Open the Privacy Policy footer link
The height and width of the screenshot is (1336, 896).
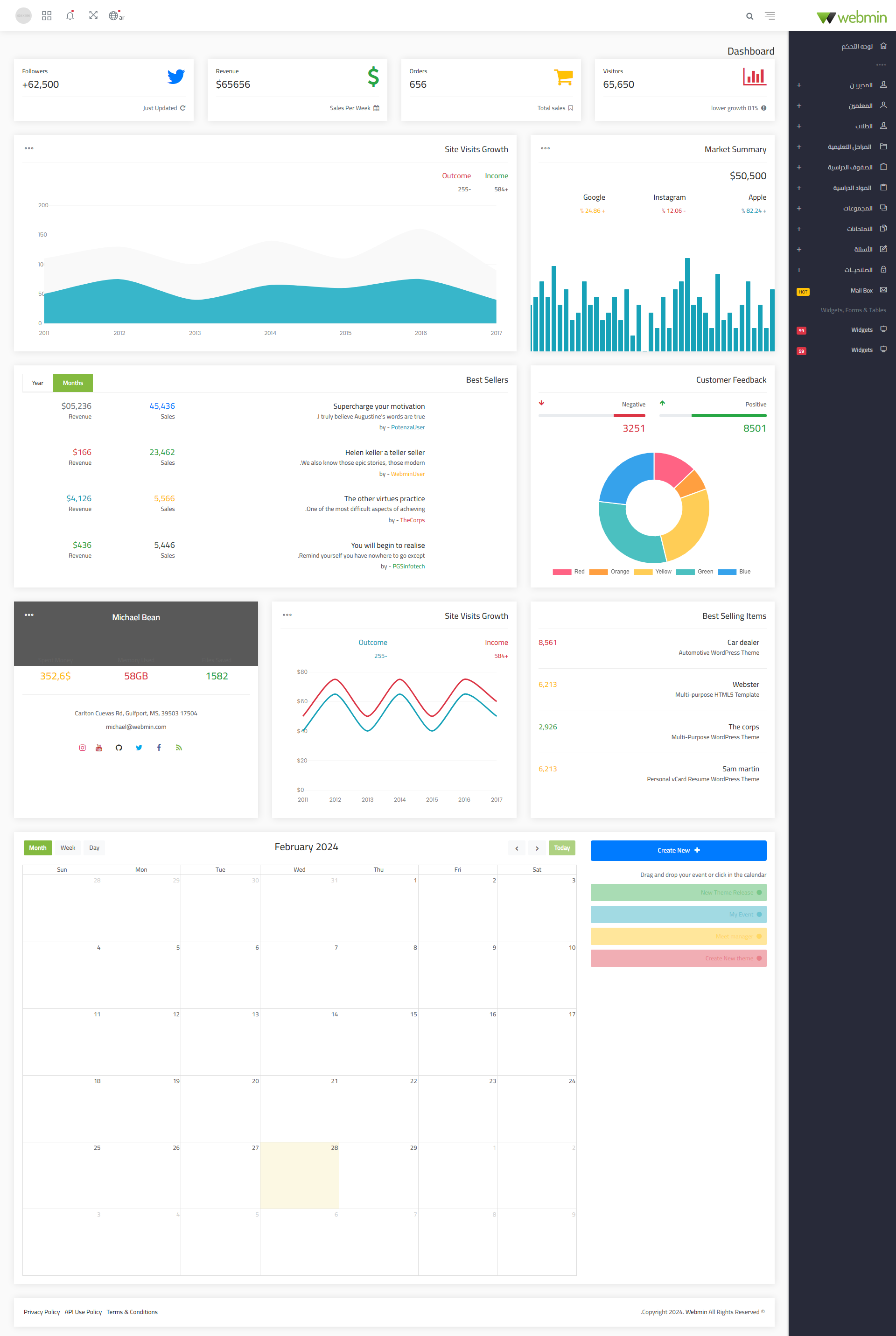pos(42,1312)
